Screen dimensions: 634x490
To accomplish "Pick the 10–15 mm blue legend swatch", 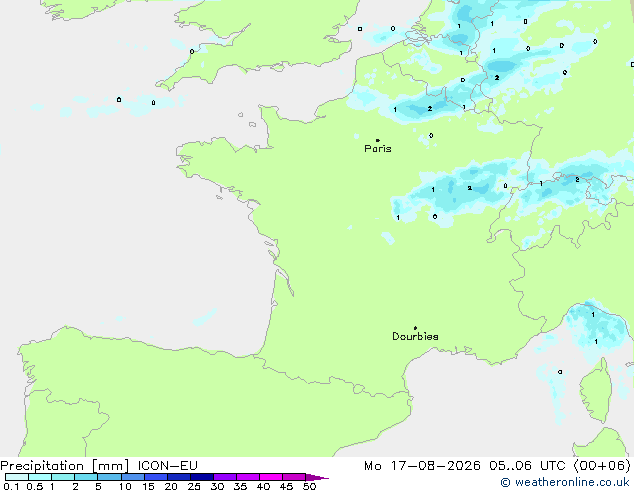I will click(x=133, y=477).
